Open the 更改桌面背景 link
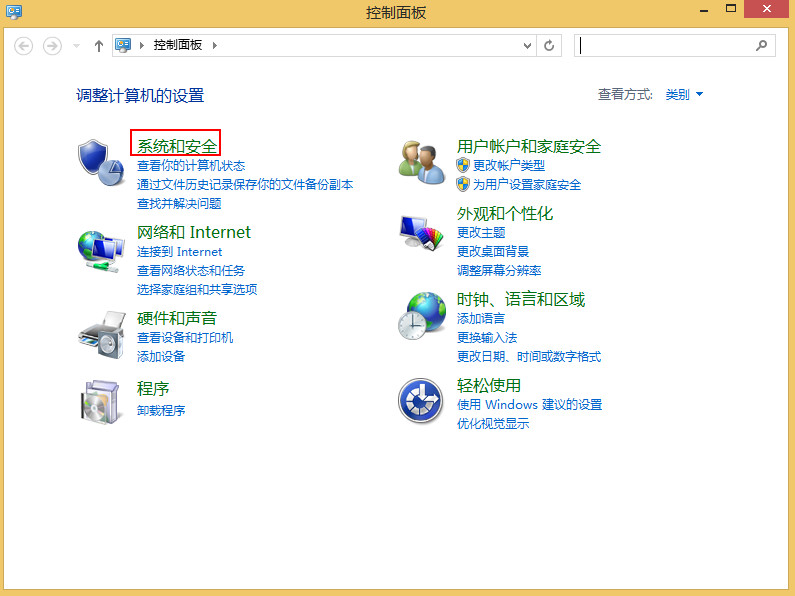 pyautogui.click(x=493, y=251)
